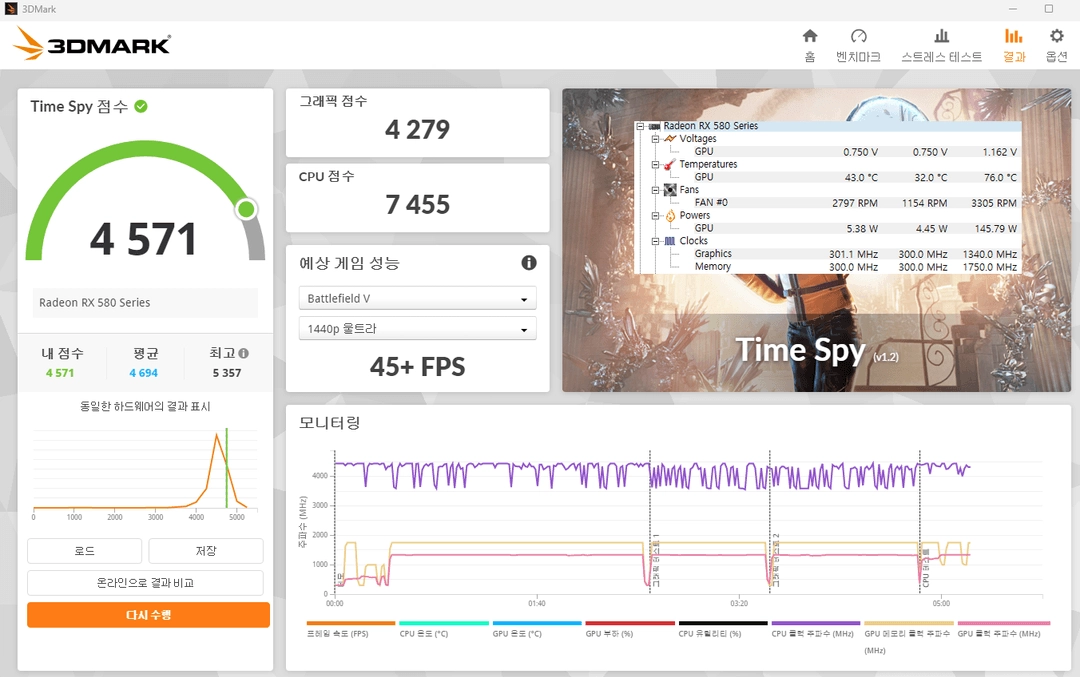Select the Results tab icon
The height and width of the screenshot is (677, 1080).
pos(1013,36)
